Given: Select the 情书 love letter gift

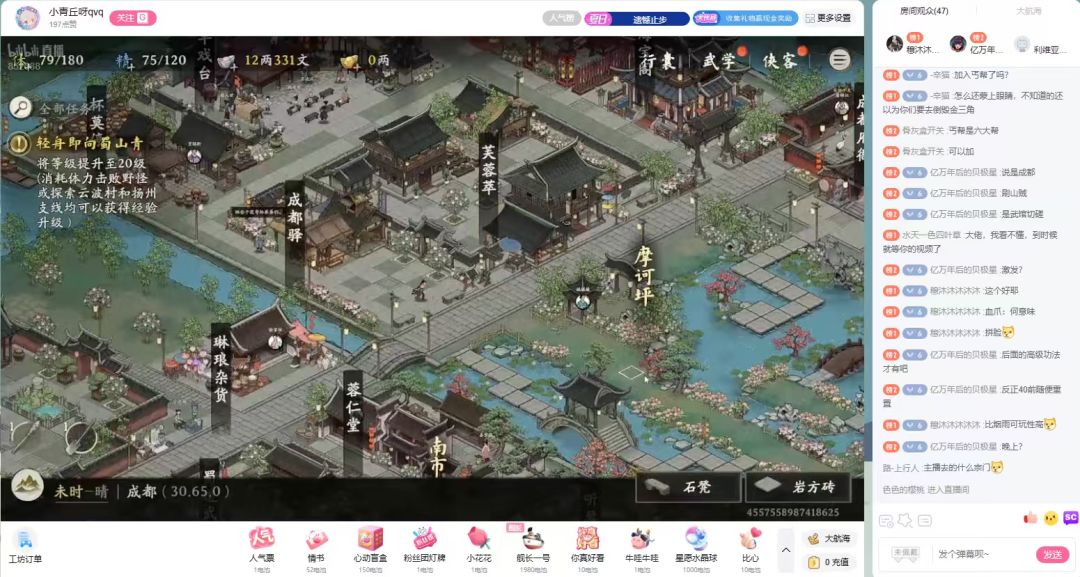Looking at the screenshot, I should [316, 547].
